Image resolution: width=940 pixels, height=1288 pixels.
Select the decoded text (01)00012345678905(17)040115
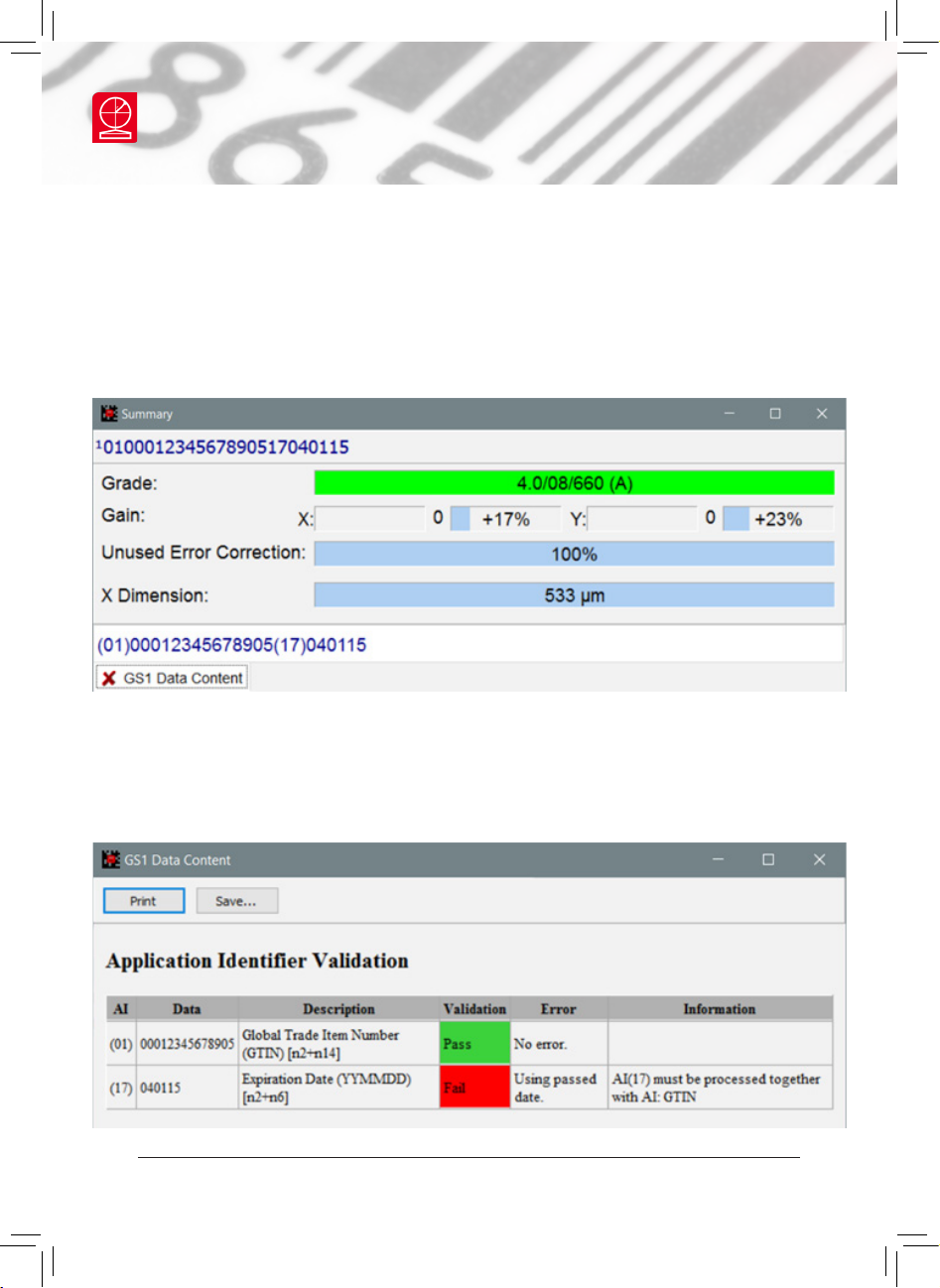click(232, 645)
